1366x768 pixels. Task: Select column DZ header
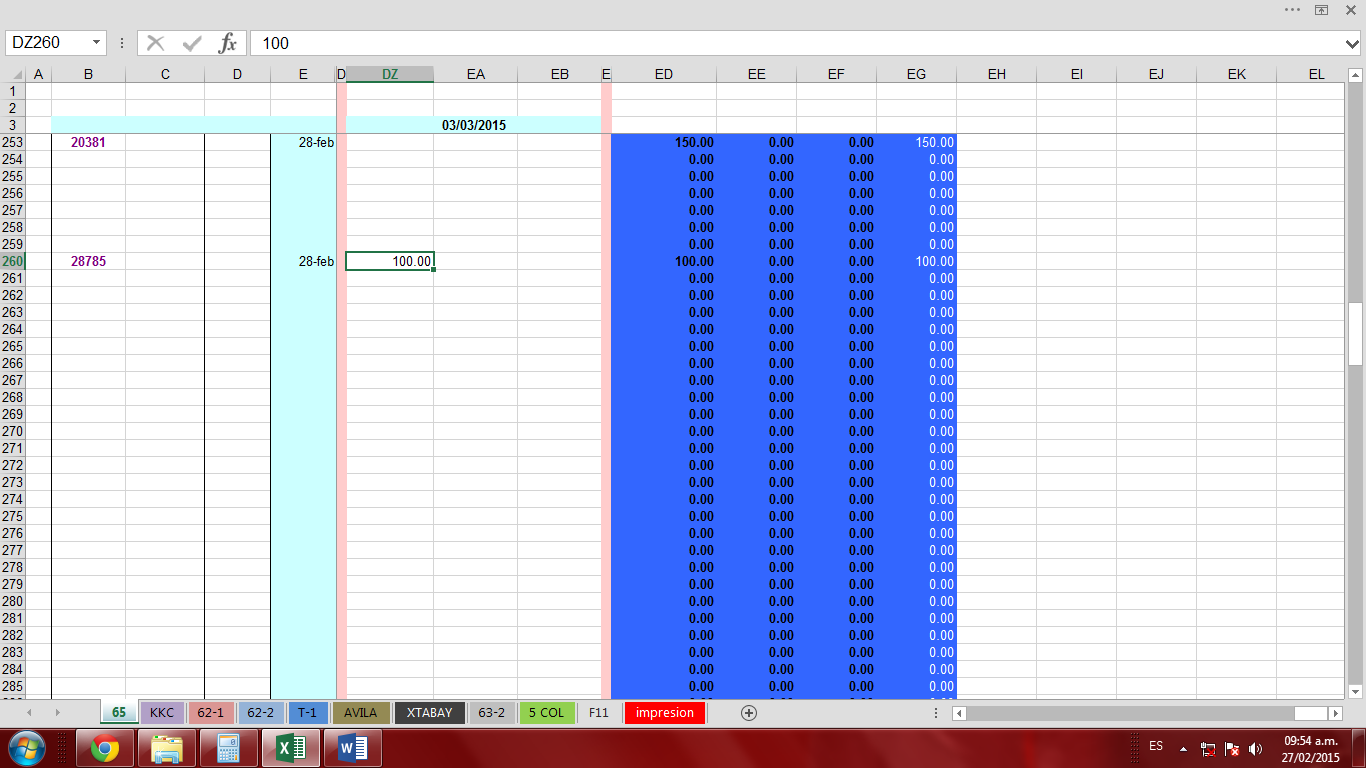pyautogui.click(x=390, y=74)
